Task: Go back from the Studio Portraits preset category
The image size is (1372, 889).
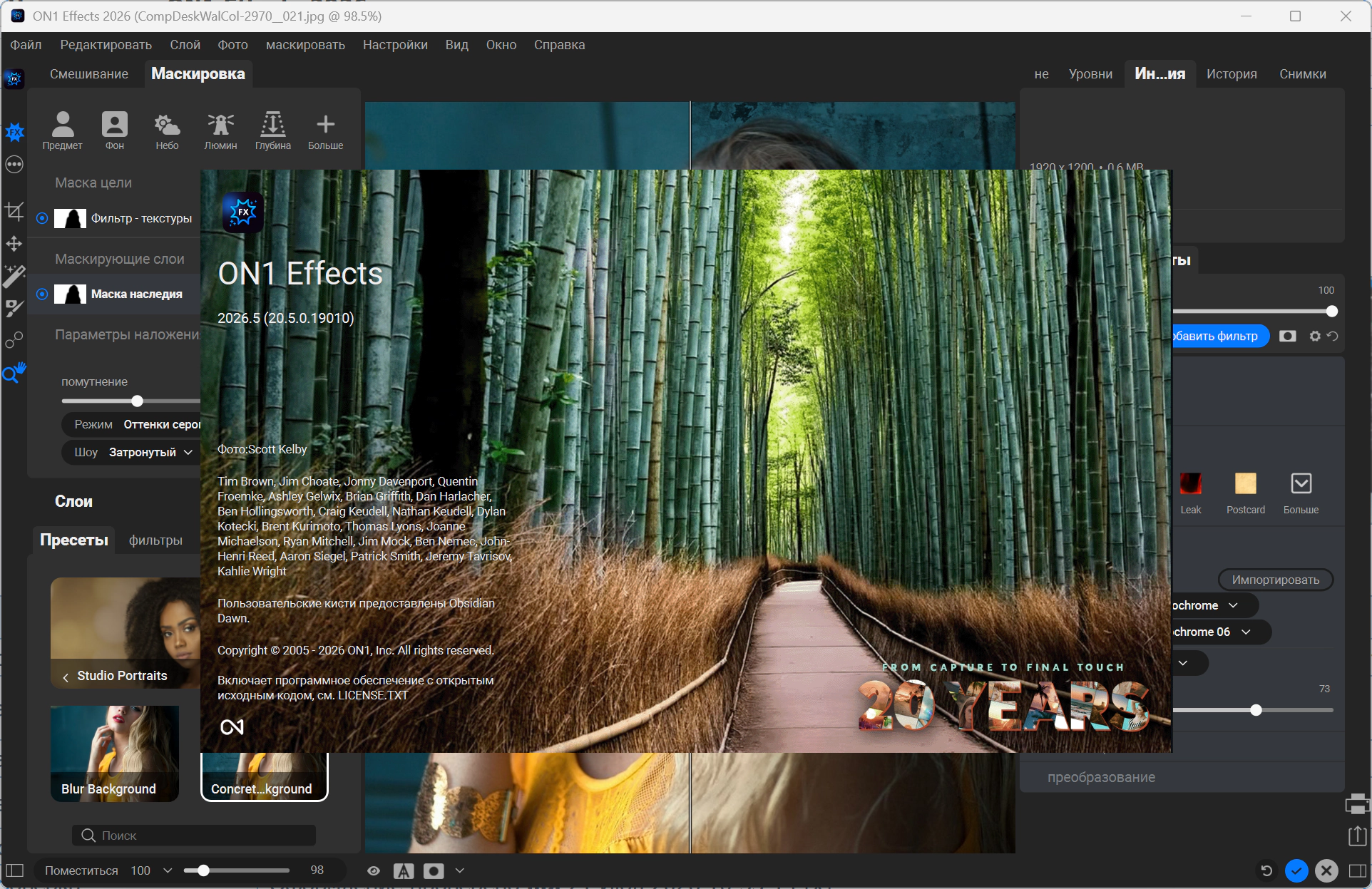Action: coord(66,677)
